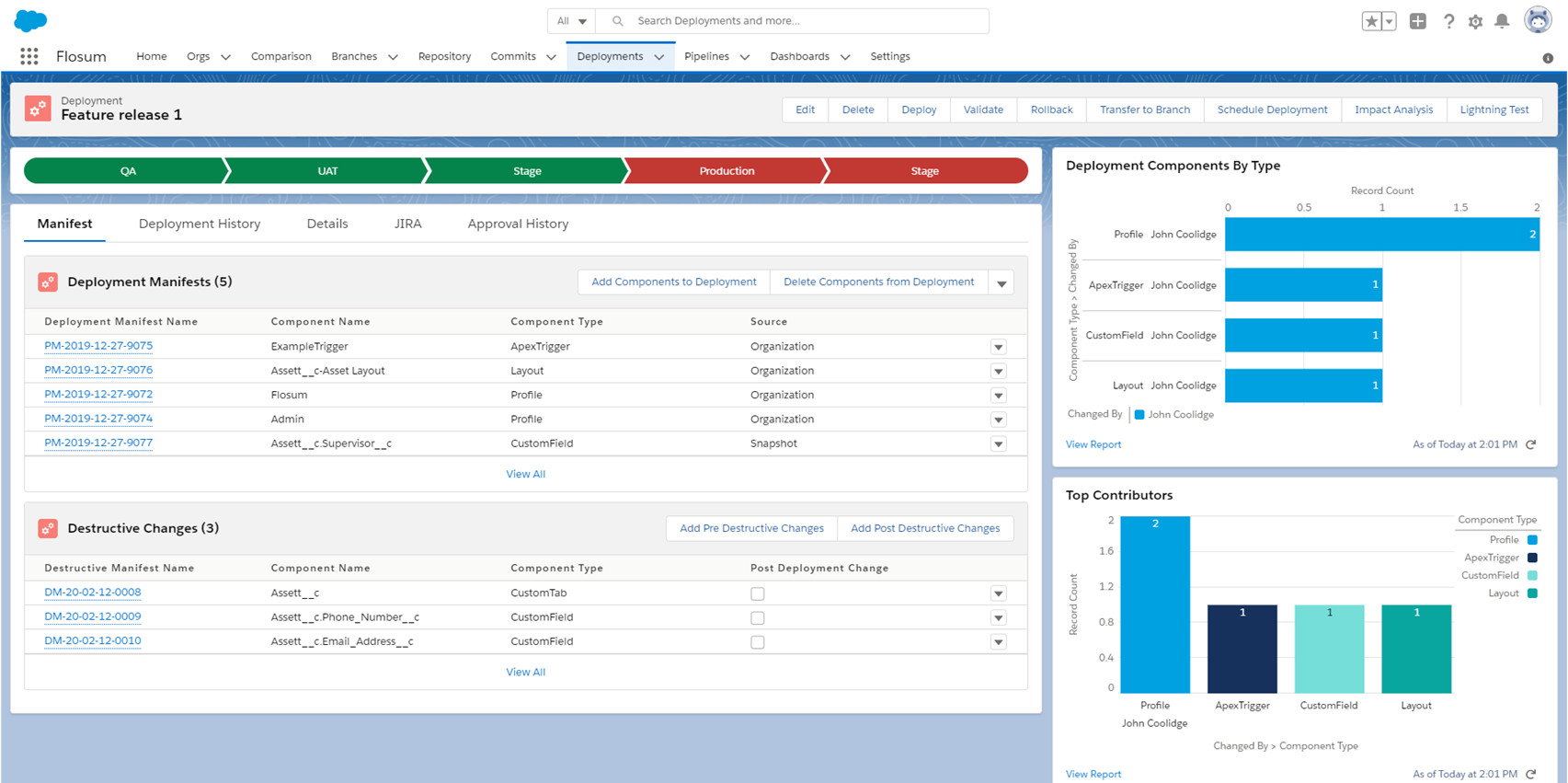Click the Profile legend color swatch
This screenshot has width=1568, height=783.
point(1532,540)
